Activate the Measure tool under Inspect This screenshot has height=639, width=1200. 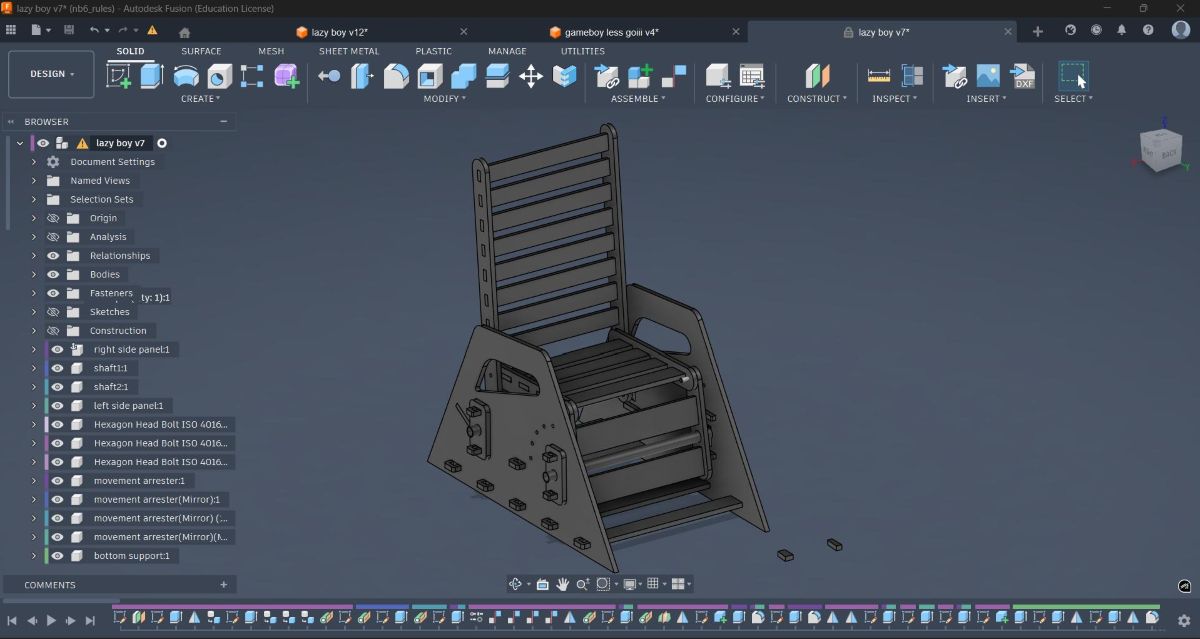878,75
